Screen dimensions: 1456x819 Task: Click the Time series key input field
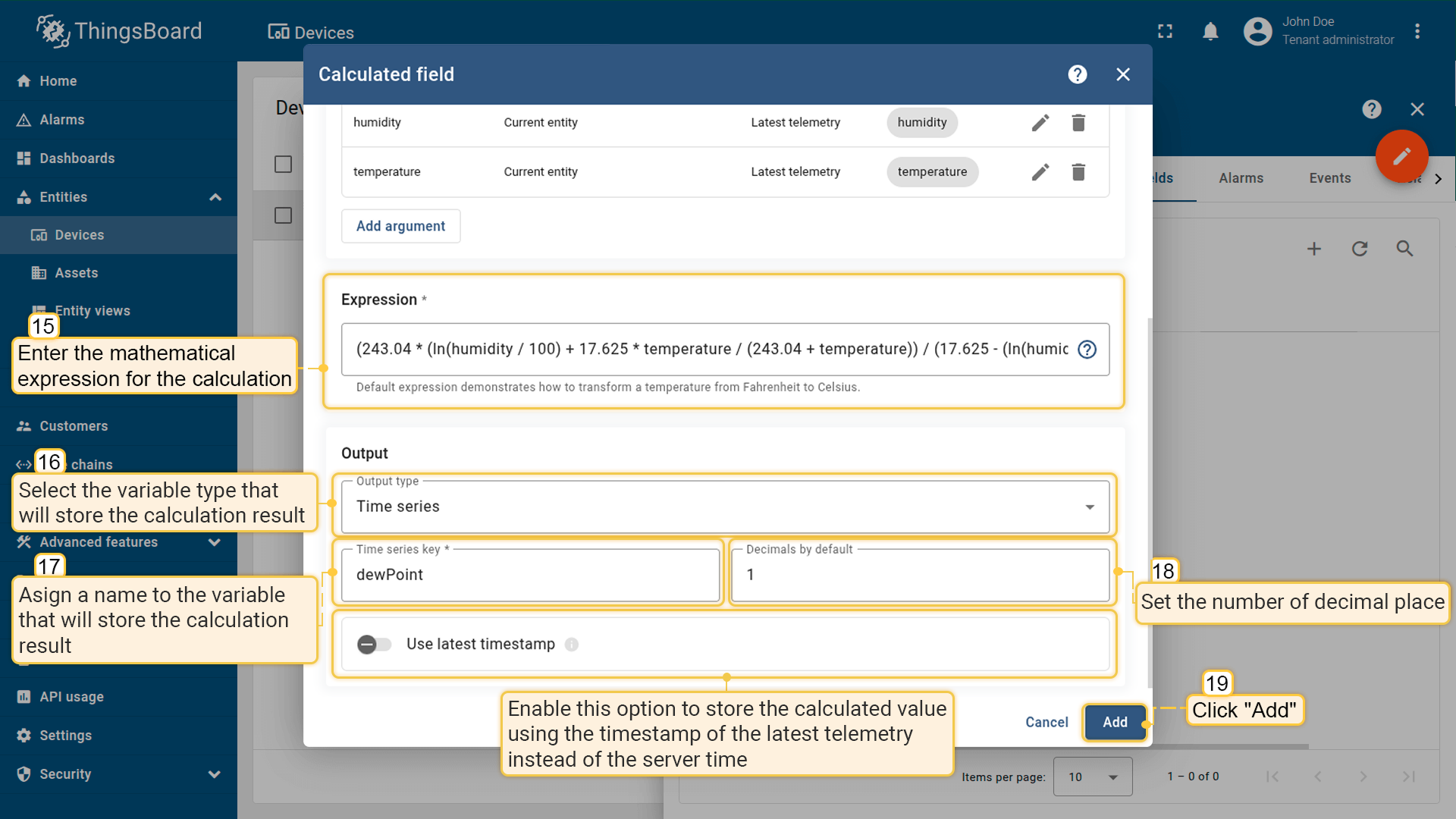point(531,575)
